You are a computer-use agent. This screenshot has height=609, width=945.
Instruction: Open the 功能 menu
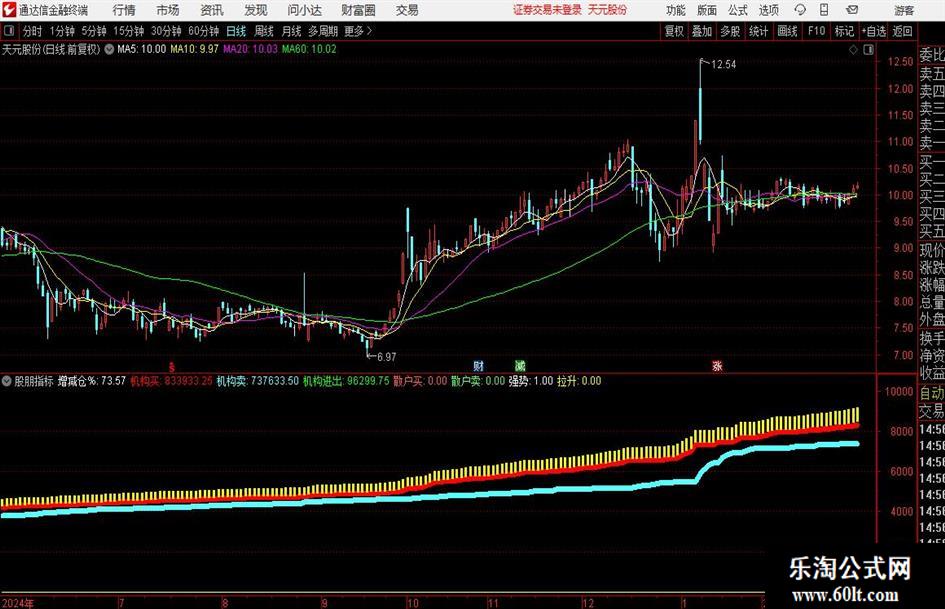click(676, 10)
